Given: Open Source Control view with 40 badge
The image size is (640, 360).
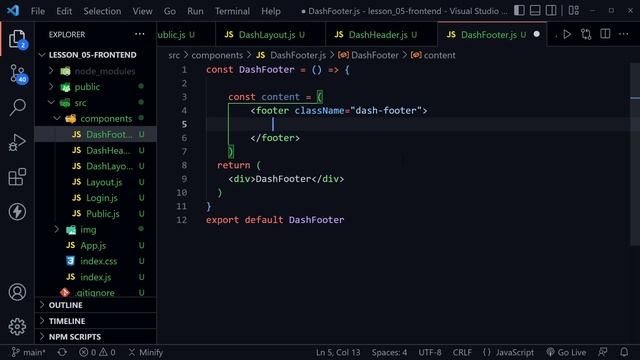Looking at the screenshot, I should click(17, 74).
